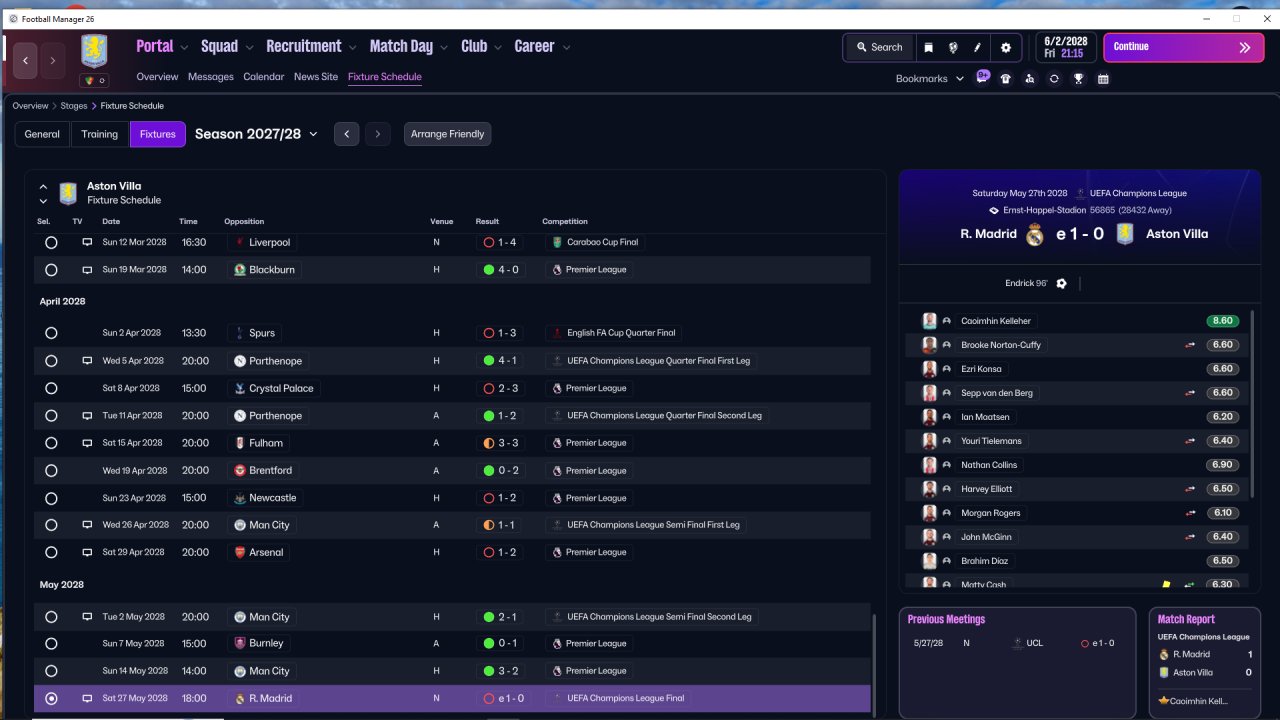Click the Aston Villa crest in match header
This screenshot has width=1280, height=720.
[x=1126, y=234]
